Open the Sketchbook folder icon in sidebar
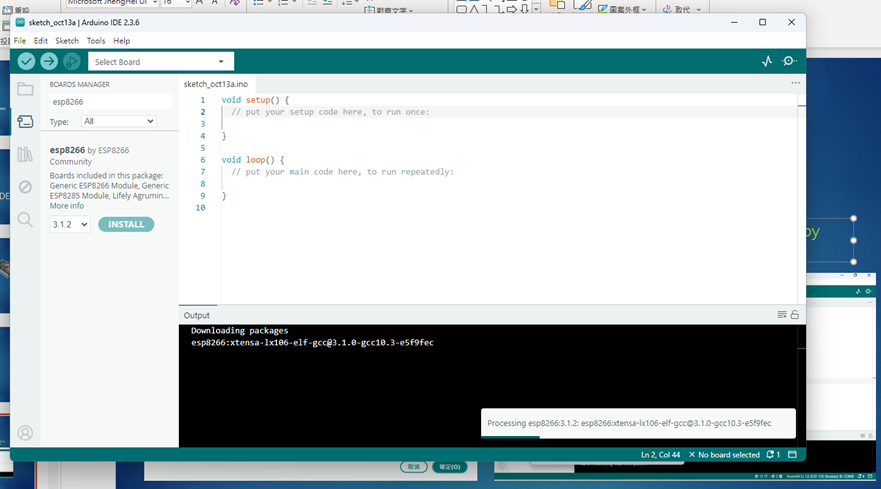Viewport: 881px width, 489px height. point(25,90)
